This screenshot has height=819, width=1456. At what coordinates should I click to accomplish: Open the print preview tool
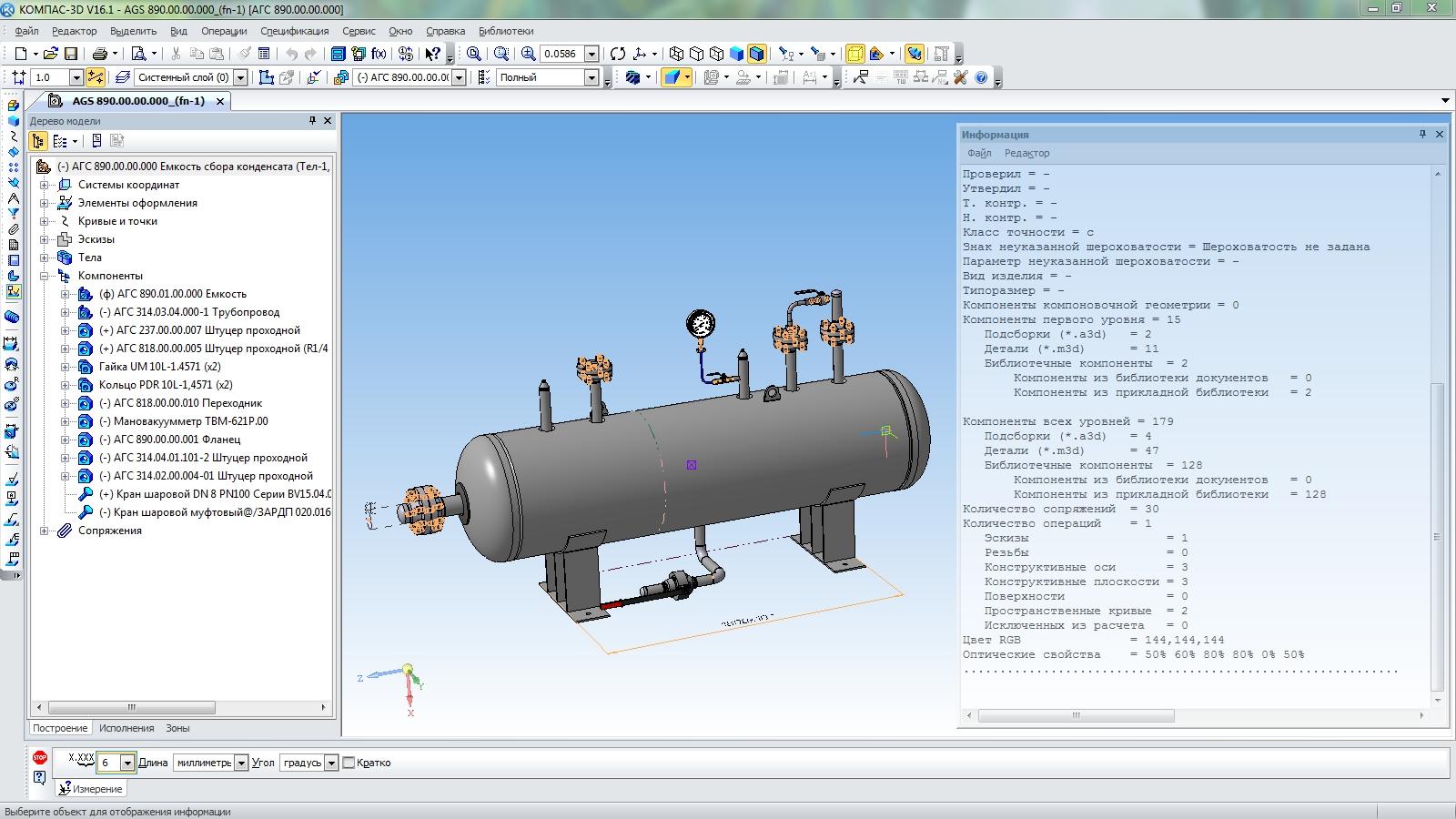click(138, 54)
